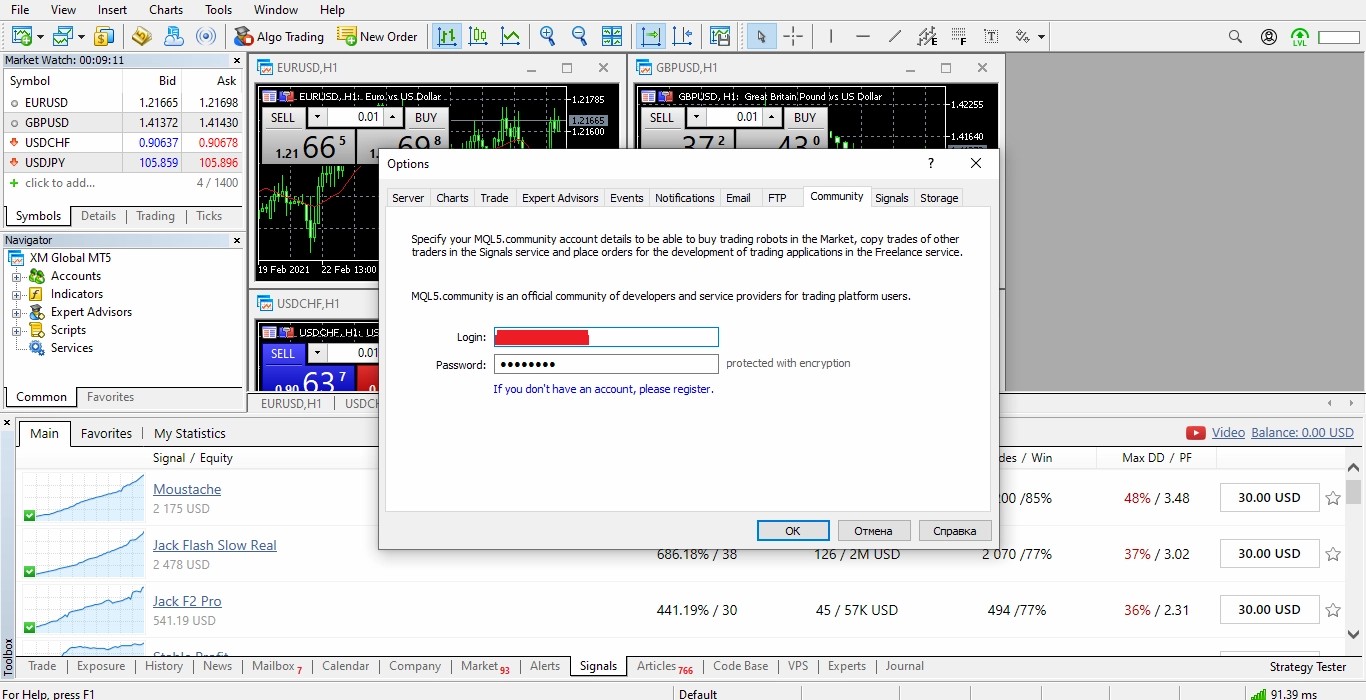This screenshot has height=700, width=1366.
Task: Open the profiles dropdown arrow
Action: tap(80, 37)
